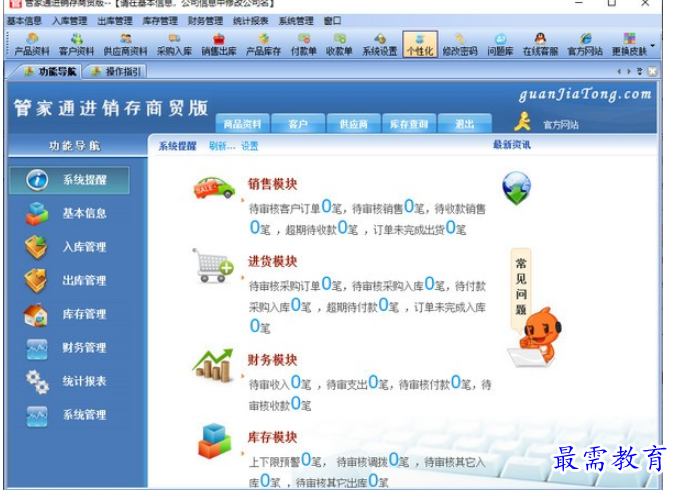This screenshot has width=675, height=490.
Task: Click 设置 link near 系统提醒
Action: 250,146
